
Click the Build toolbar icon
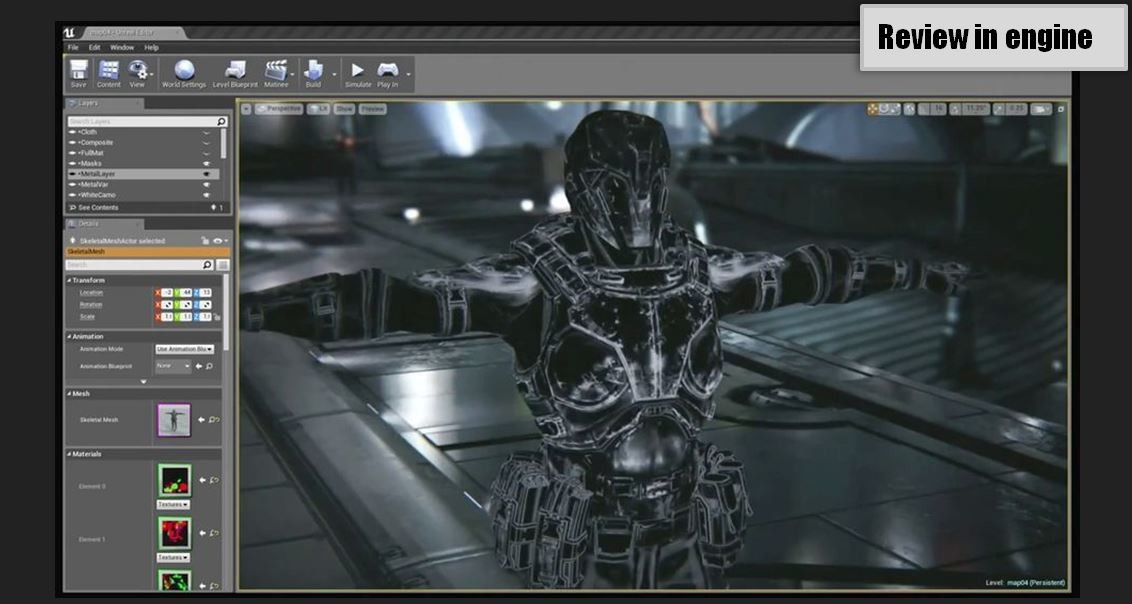click(x=313, y=70)
